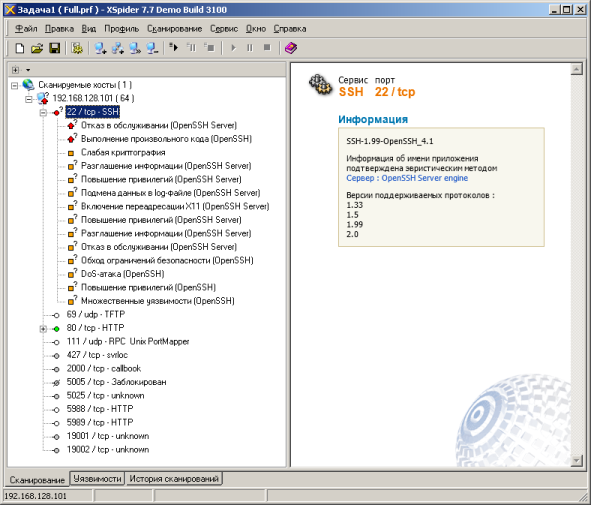The width and height of the screenshot is (591, 505).
Task: Open the profile settings toolbar icon
Action: click(x=77, y=48)
